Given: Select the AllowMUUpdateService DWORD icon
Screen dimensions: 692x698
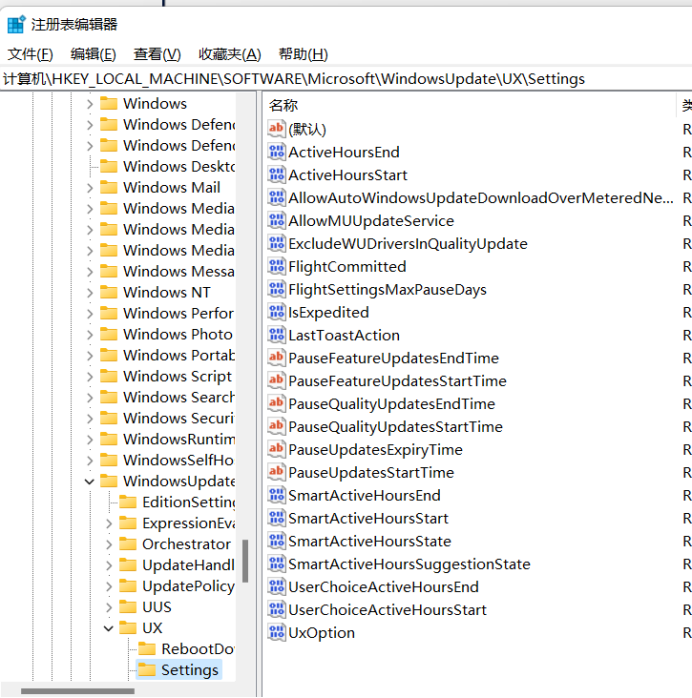Looking at the screenshot, I should [x=276, y=221].
